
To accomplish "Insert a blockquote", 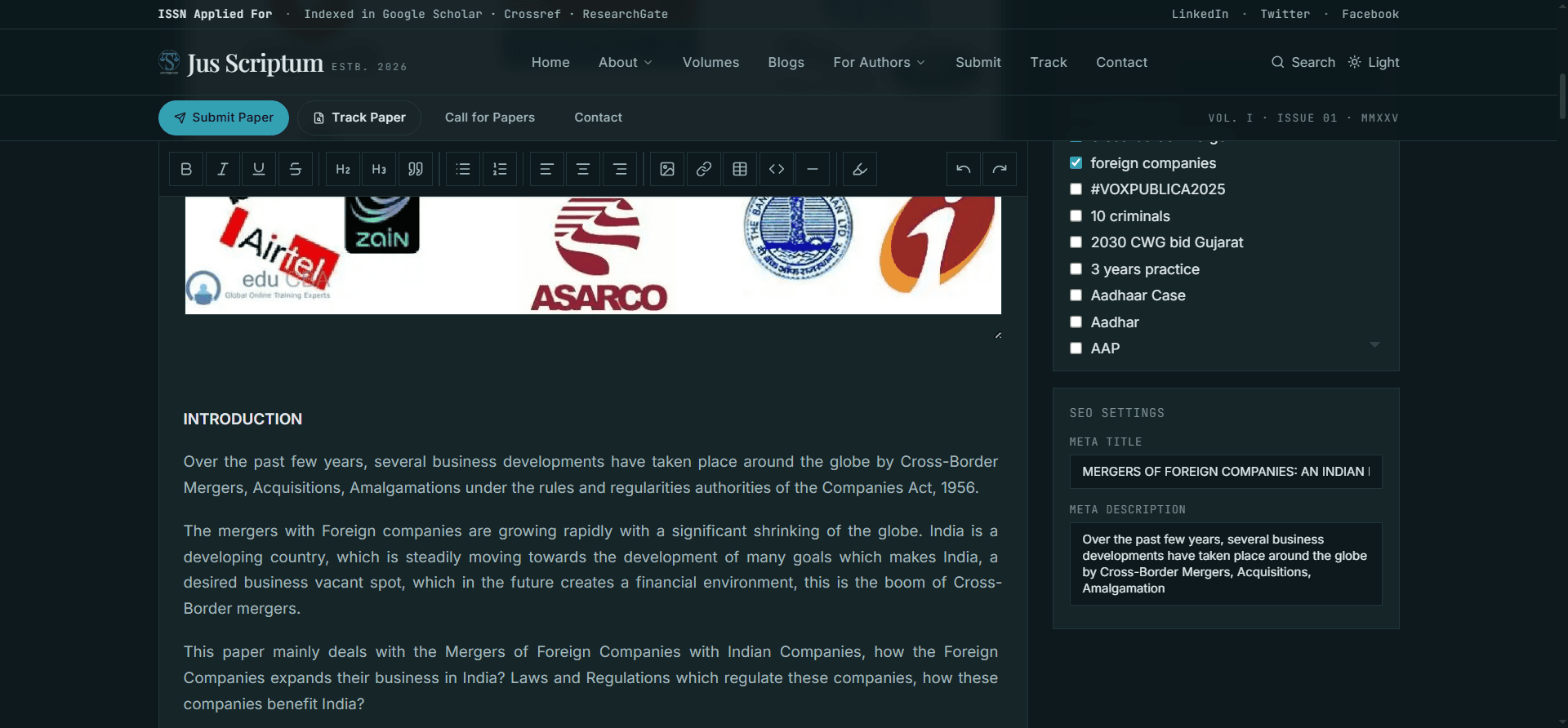I will [416, 169].
